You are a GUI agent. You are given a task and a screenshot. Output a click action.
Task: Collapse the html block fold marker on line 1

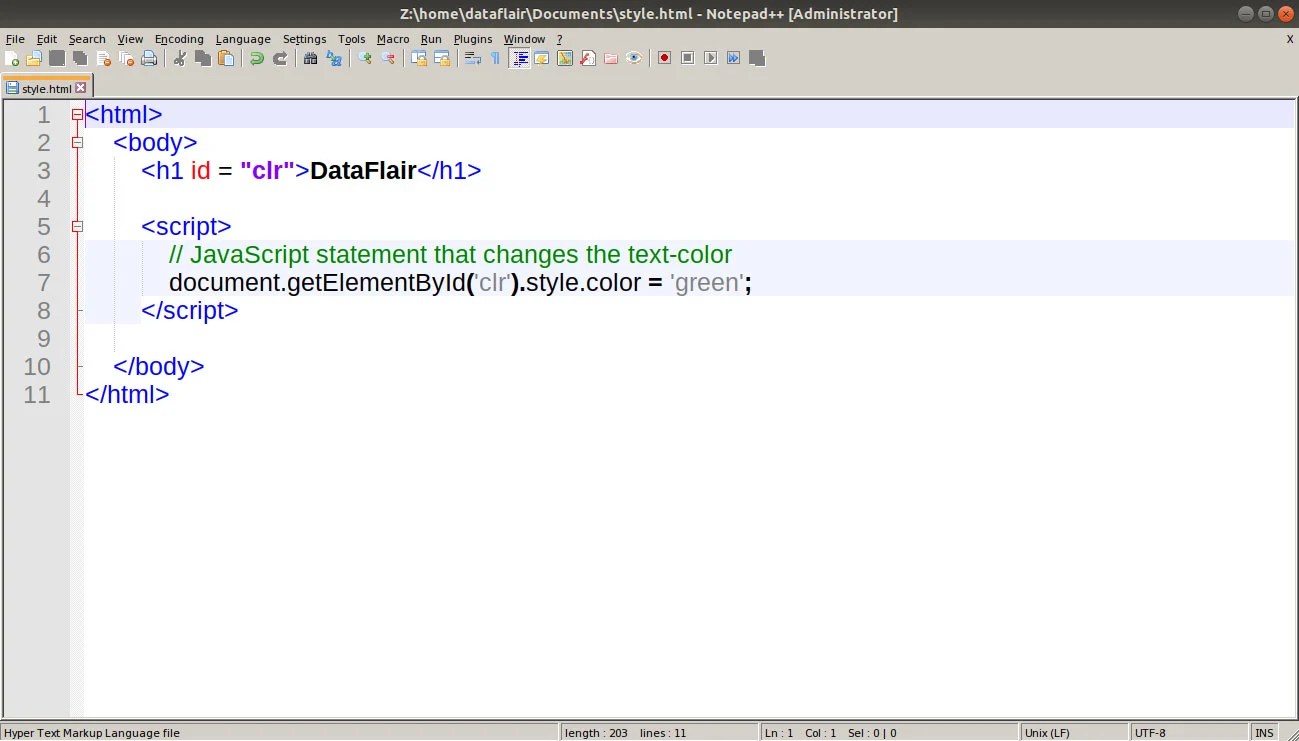(77, 115)
